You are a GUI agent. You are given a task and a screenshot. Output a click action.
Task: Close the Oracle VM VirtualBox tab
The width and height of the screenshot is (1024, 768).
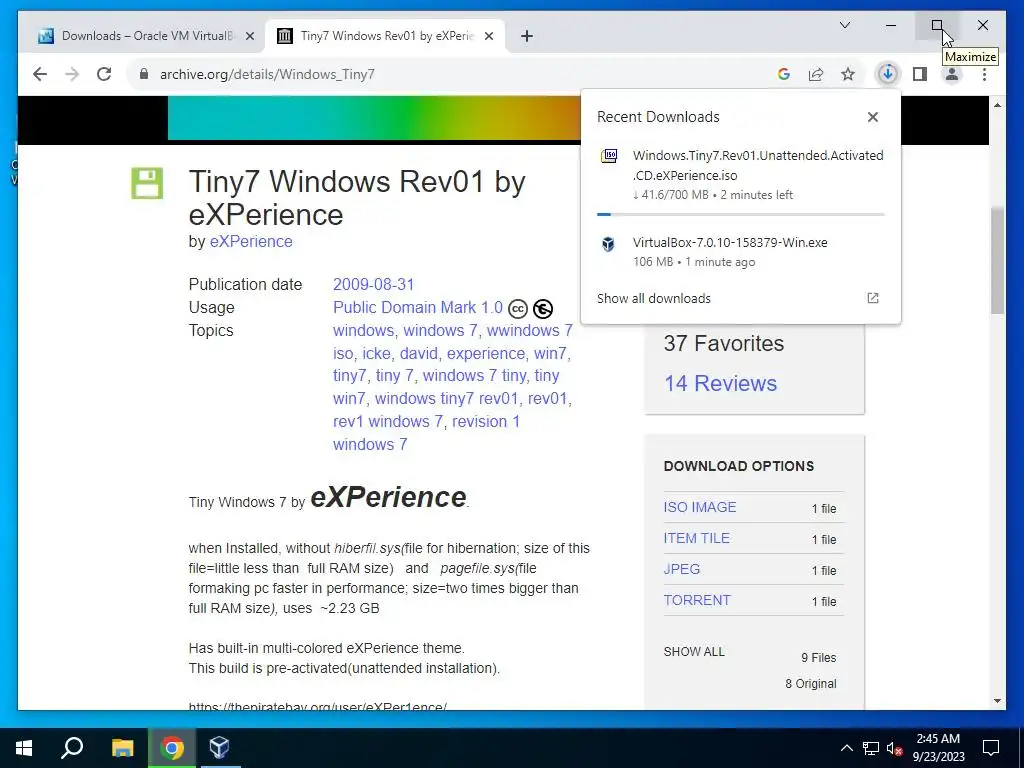coord(249,37)
